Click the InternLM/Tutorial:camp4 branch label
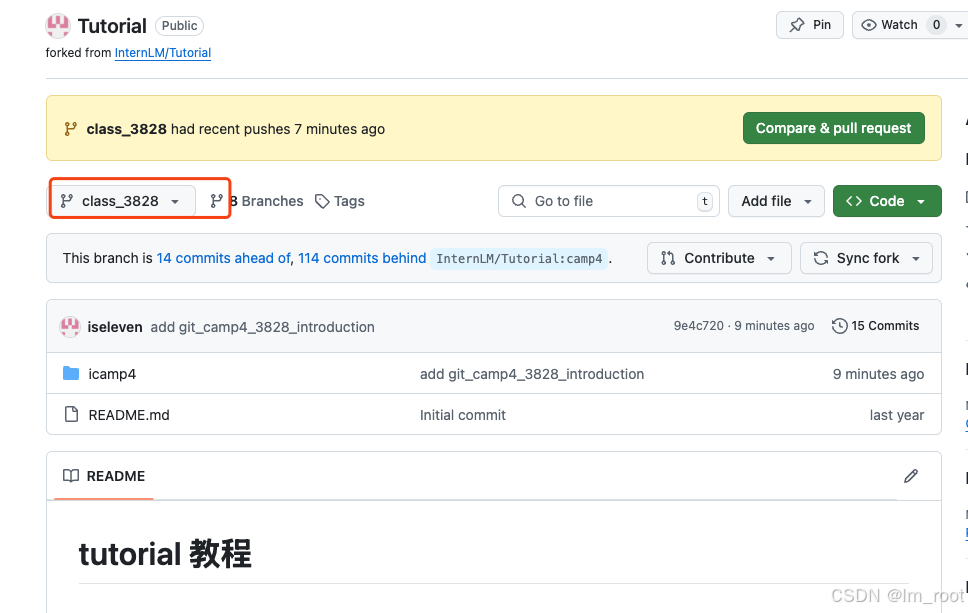The image size is (968, 613). click(519, 259)
